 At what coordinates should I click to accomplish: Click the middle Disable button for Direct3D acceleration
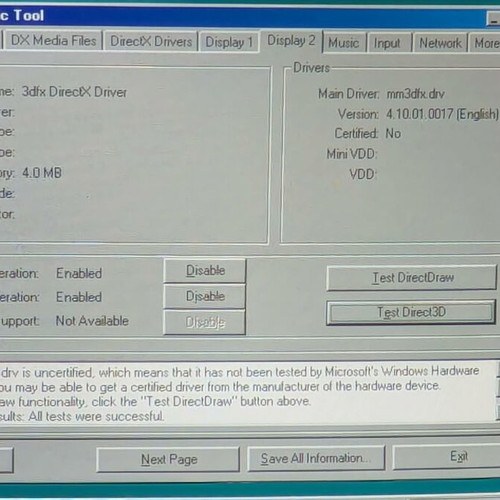[x=205, y=296]
